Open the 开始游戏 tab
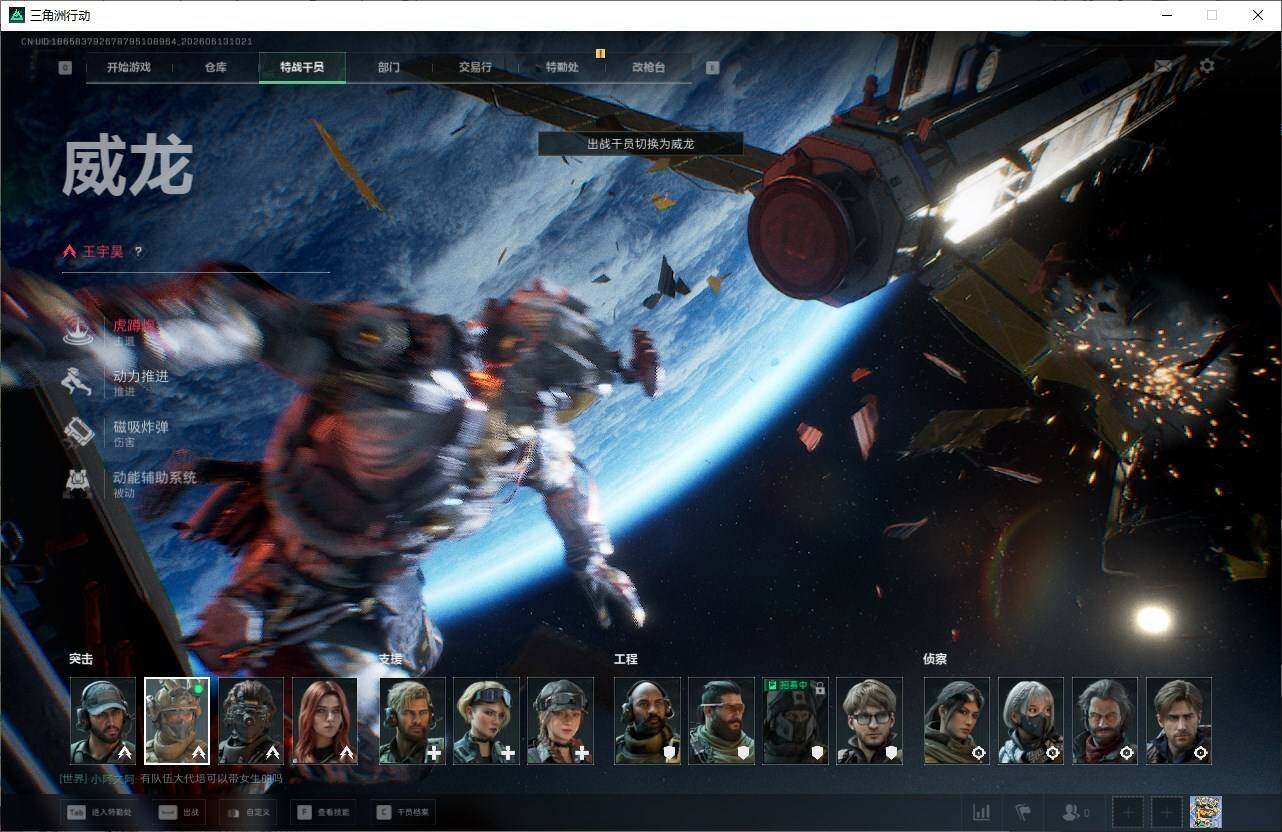1282x832 pixels. [129, 67]
